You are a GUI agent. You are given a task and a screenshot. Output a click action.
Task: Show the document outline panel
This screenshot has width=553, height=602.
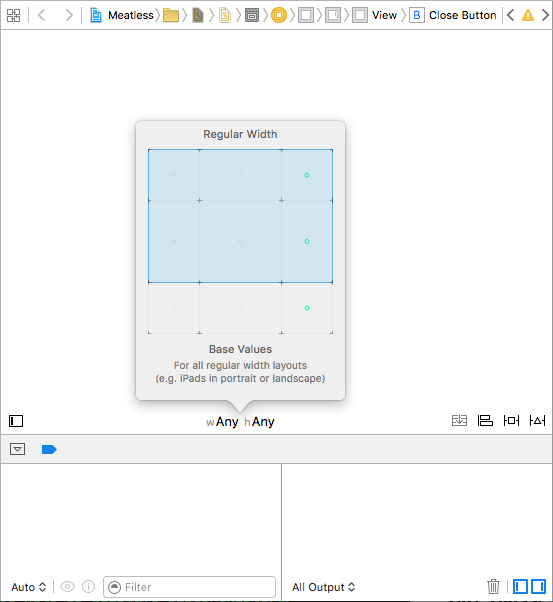pyautogui.click(x=16, y=421)
